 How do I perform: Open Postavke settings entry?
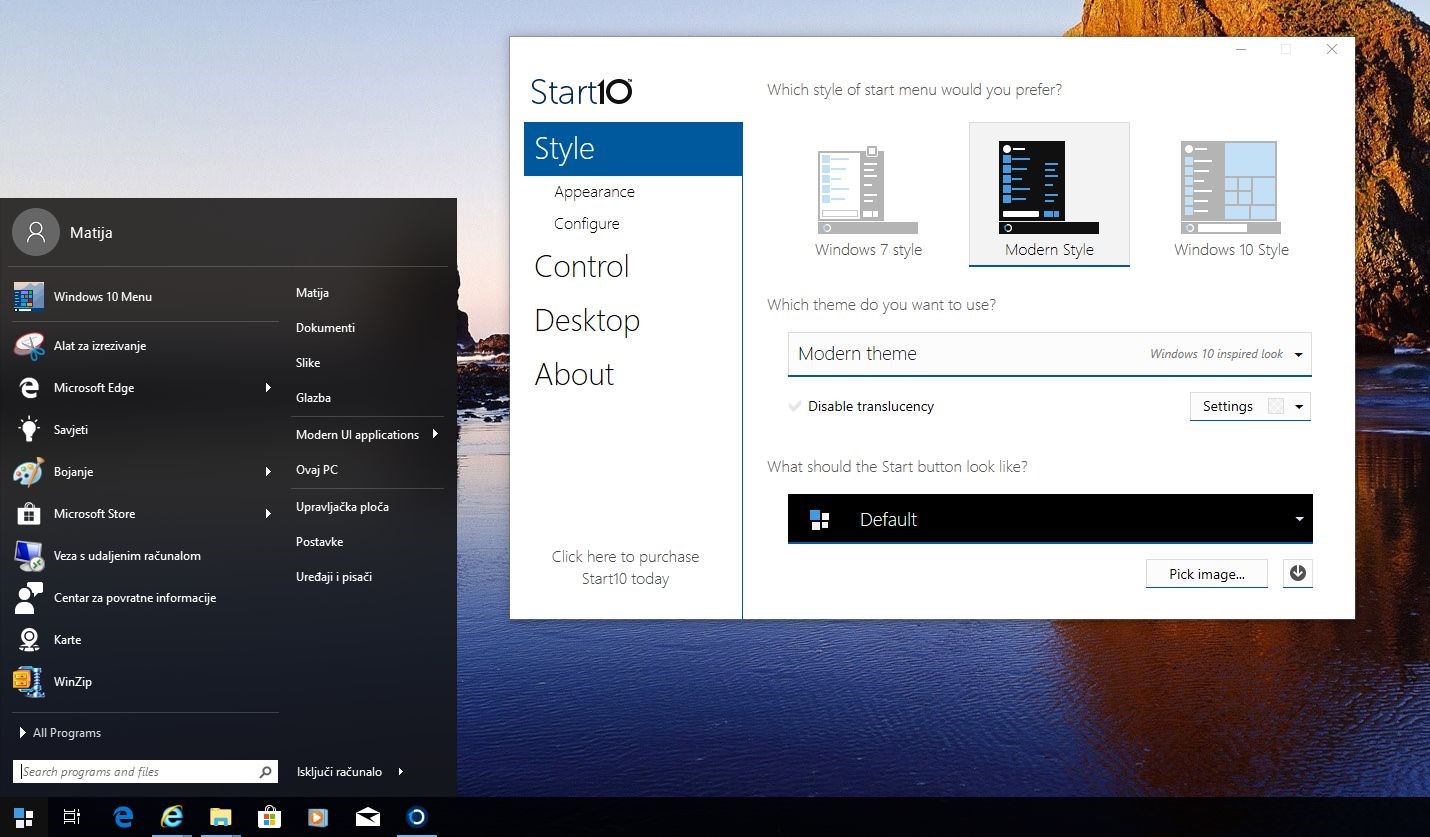tap(319, 542)
